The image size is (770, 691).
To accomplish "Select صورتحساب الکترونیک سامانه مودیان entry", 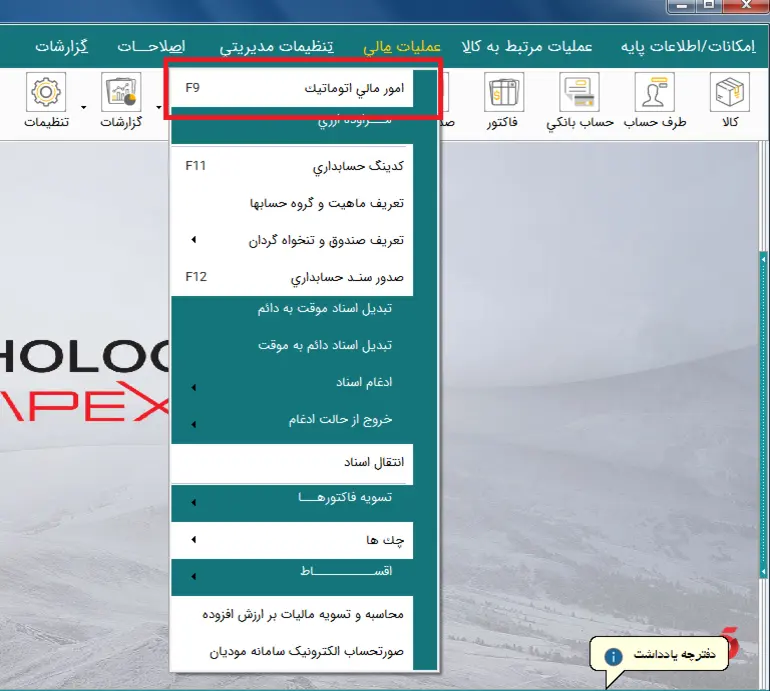I will pyautogui.click(x=306, y=652).
